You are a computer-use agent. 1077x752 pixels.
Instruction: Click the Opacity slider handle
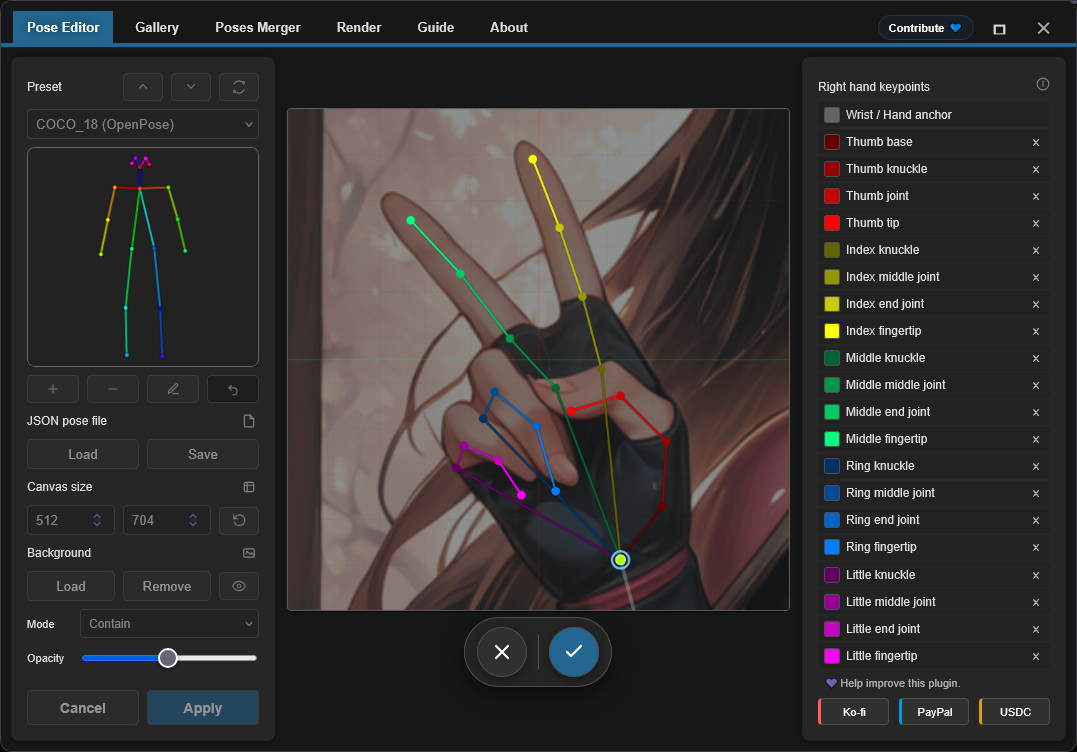pyautogui.click(x=168, y=658)
